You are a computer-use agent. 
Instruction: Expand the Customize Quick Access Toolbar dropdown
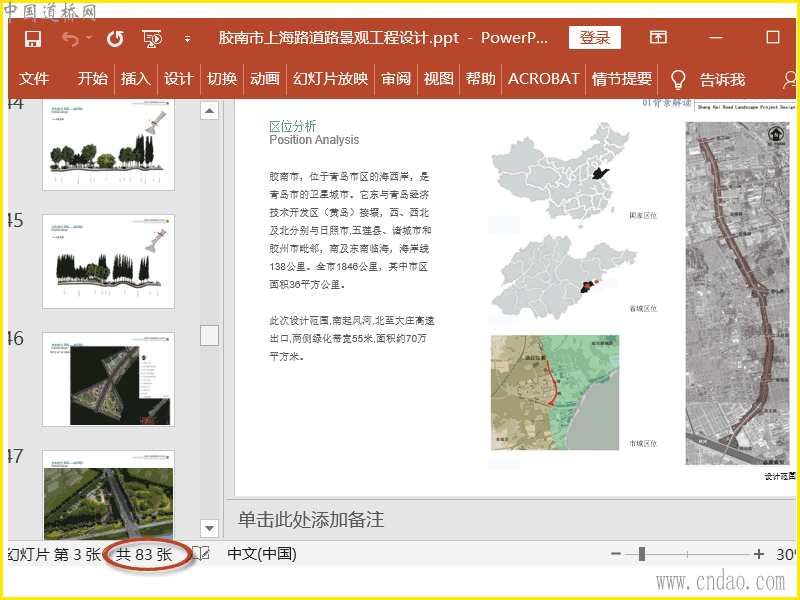point(187,39)
